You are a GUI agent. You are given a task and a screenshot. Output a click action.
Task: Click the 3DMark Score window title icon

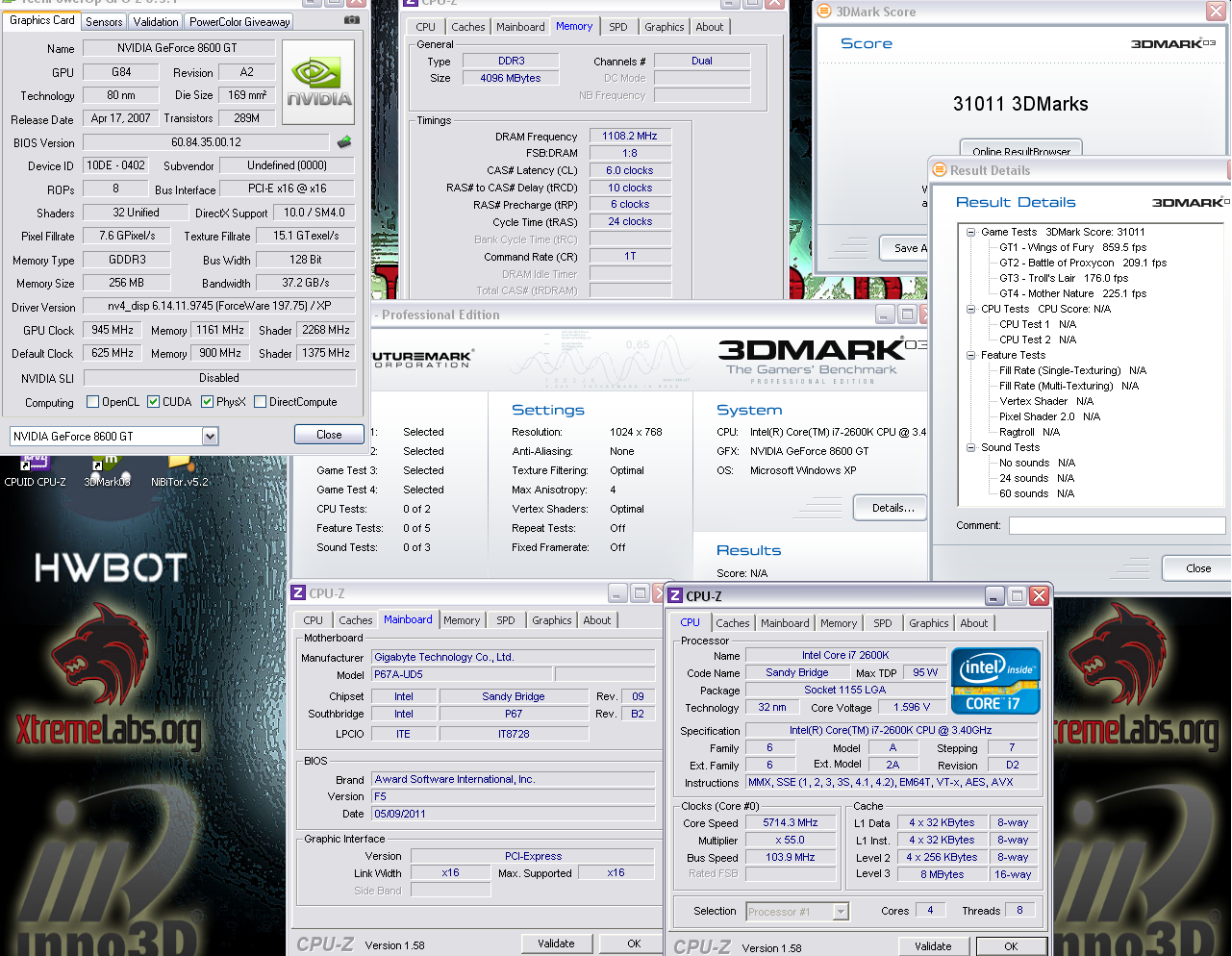pyautogui.click(x=824, y=12)
